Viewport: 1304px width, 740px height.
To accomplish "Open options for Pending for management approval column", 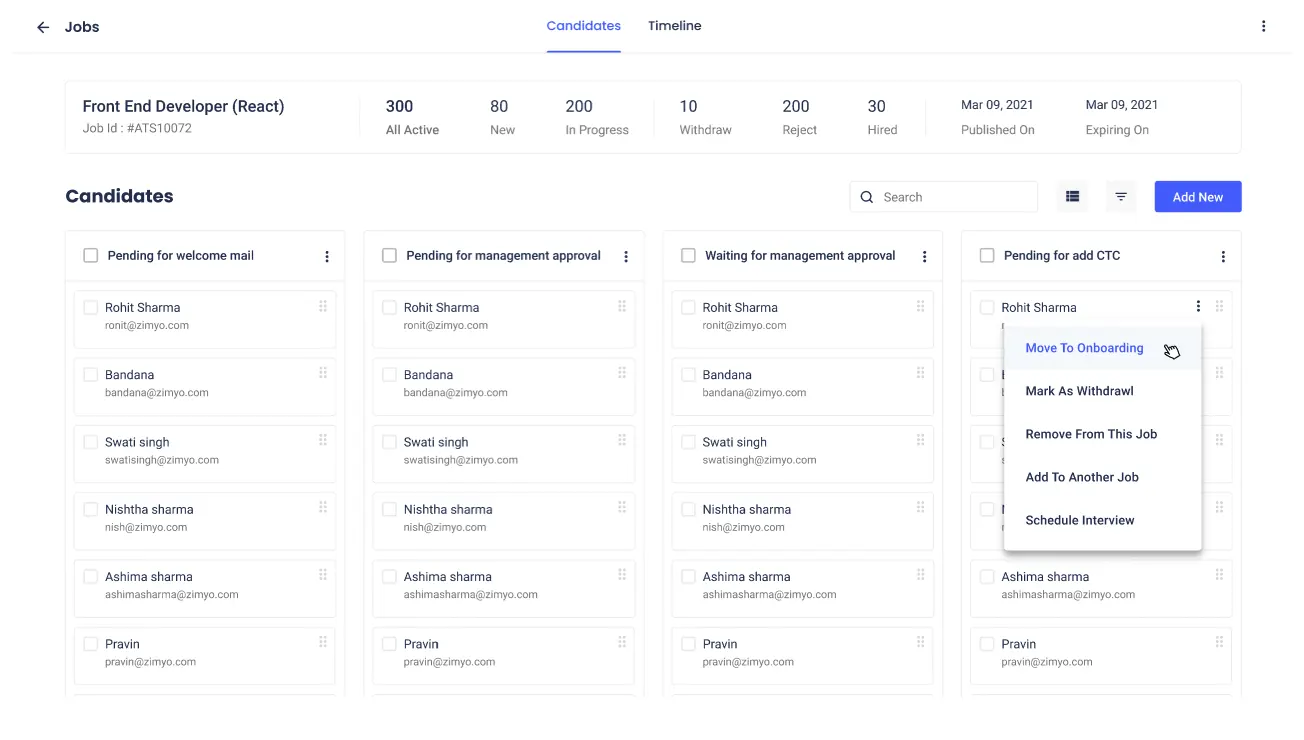I will pos(626,257).
